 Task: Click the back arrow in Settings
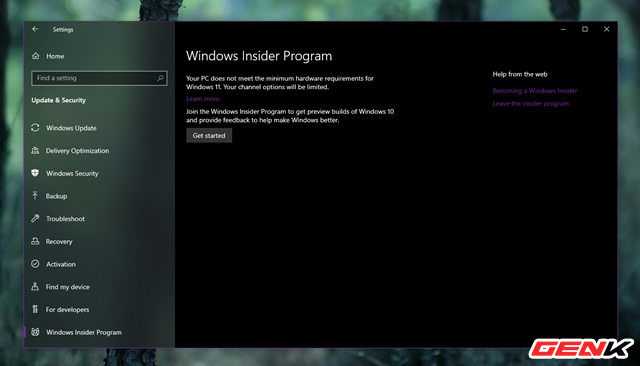coord(35,29)
